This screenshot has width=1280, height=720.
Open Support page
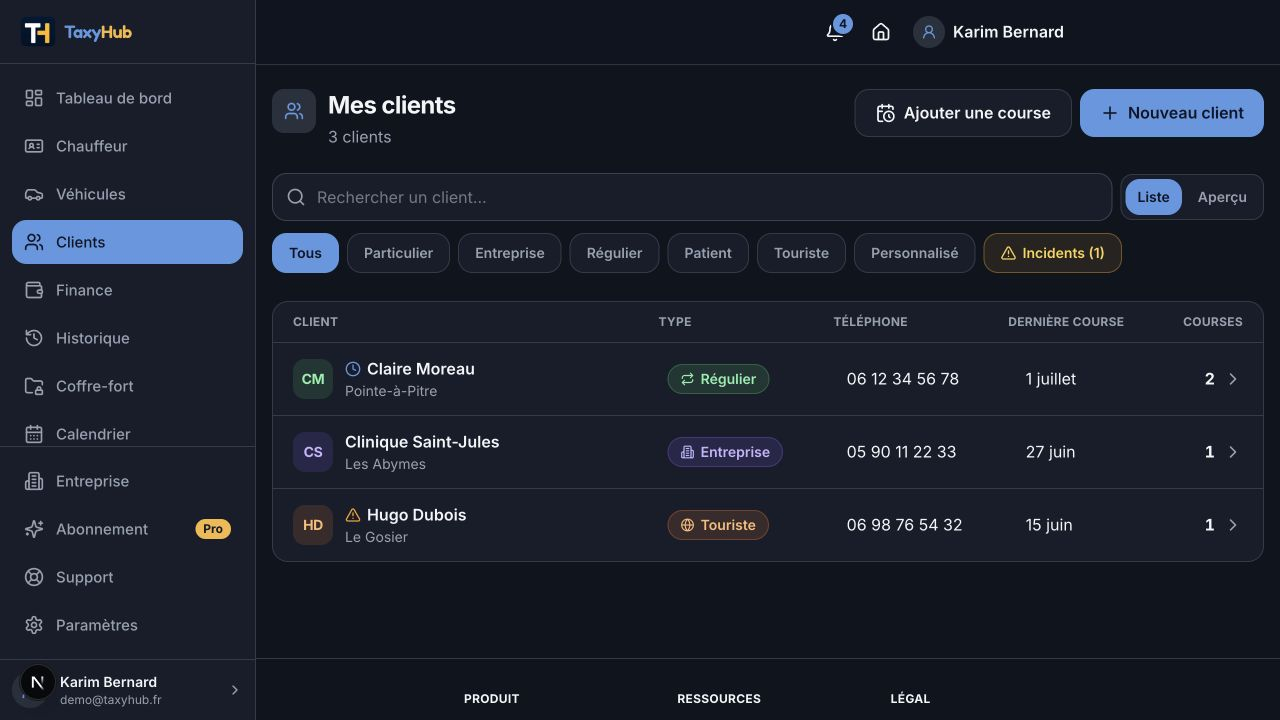127,577
